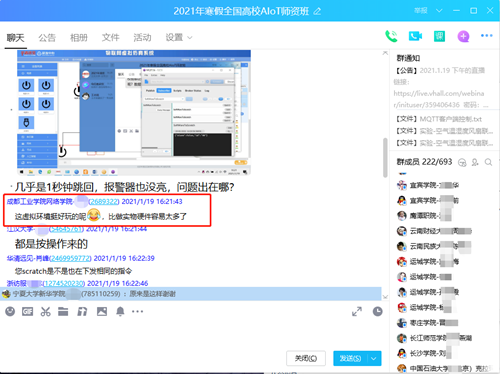Image resolution: width=500 pixels, height=374 pixels.
Task: Open the group member chat bubble icon
Action: [462, 162]
